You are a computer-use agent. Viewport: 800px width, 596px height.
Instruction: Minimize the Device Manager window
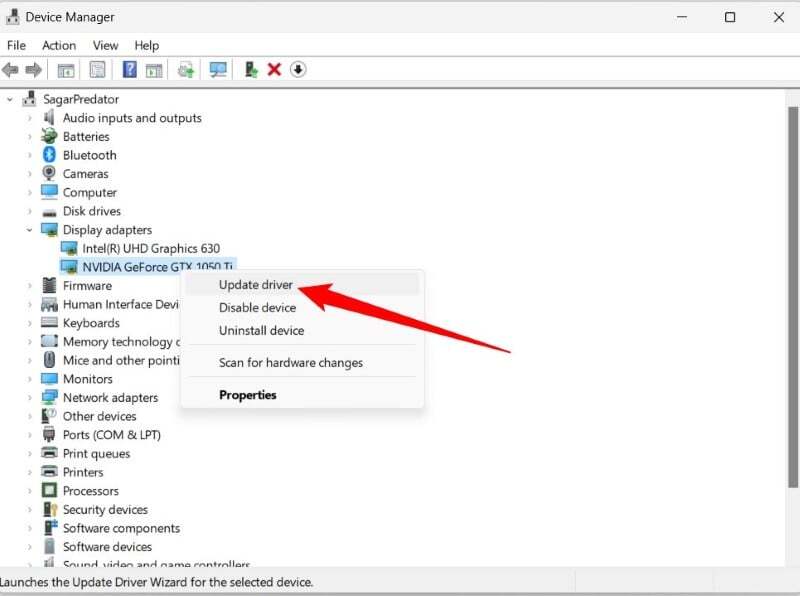pyautogui.click(x=682, y=17)
